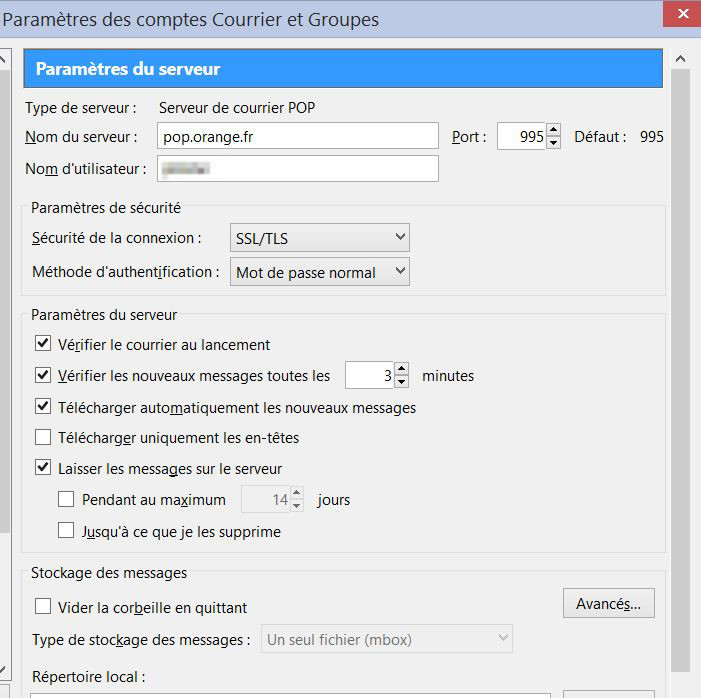Toggle 'Vérifier le courrier au lancement' checkbox
Viewport: 701px width, 698px height.
click(43, 344)
